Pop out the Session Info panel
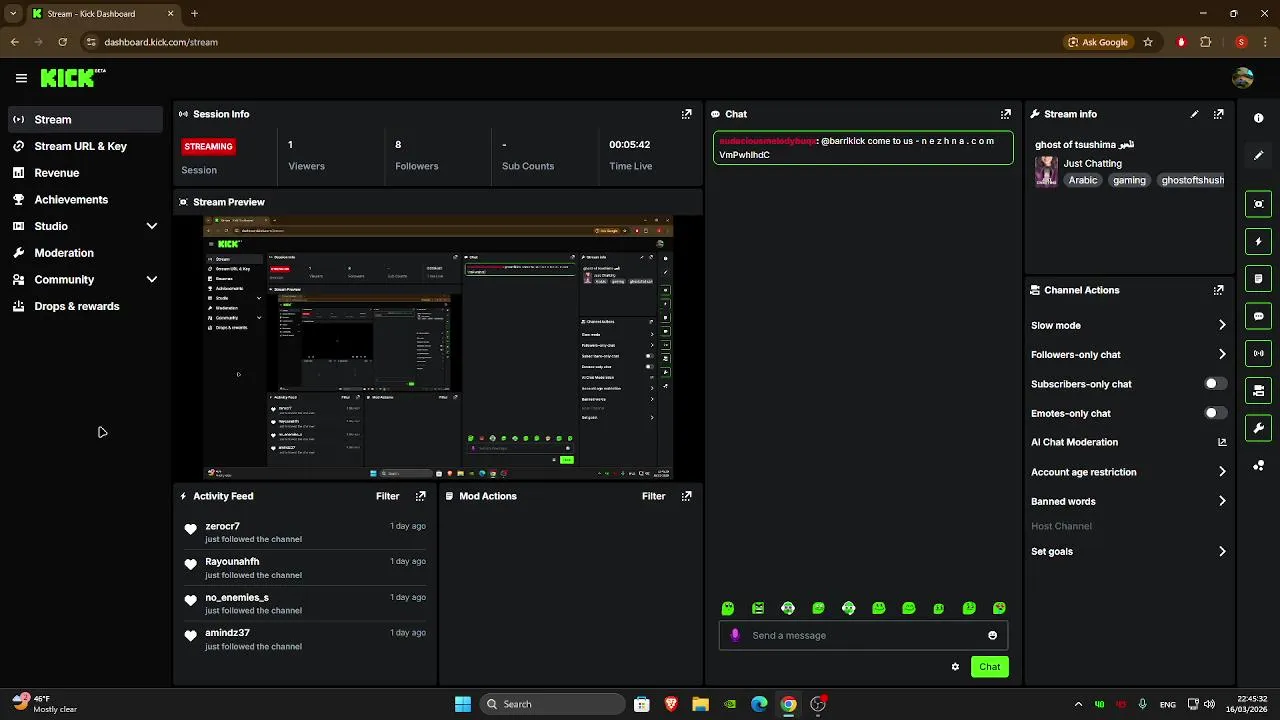The height and width of the screenshot is (720, 1280). (686, 114)
